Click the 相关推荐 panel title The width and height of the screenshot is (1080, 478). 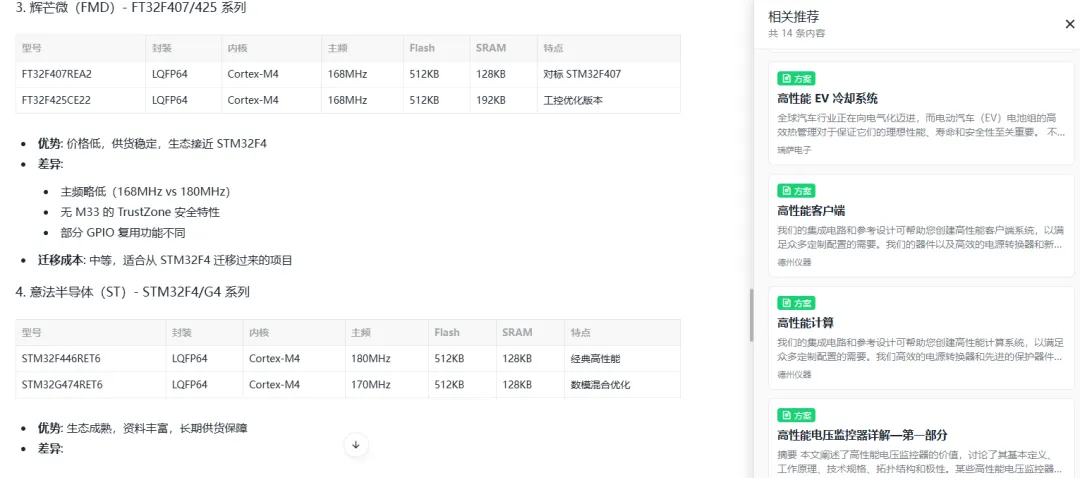(x=793, y=17)
